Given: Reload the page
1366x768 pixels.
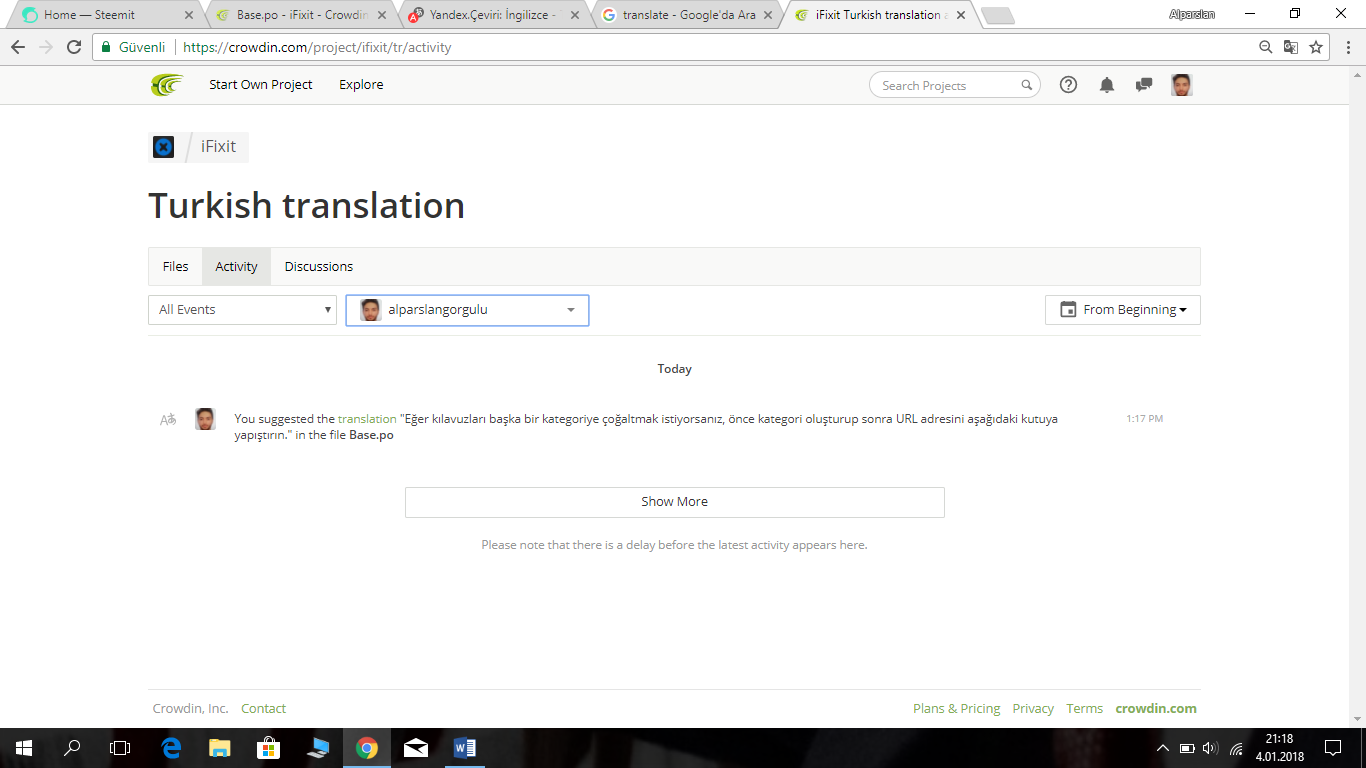Looking at the screenshot, I should click(74, 47).
